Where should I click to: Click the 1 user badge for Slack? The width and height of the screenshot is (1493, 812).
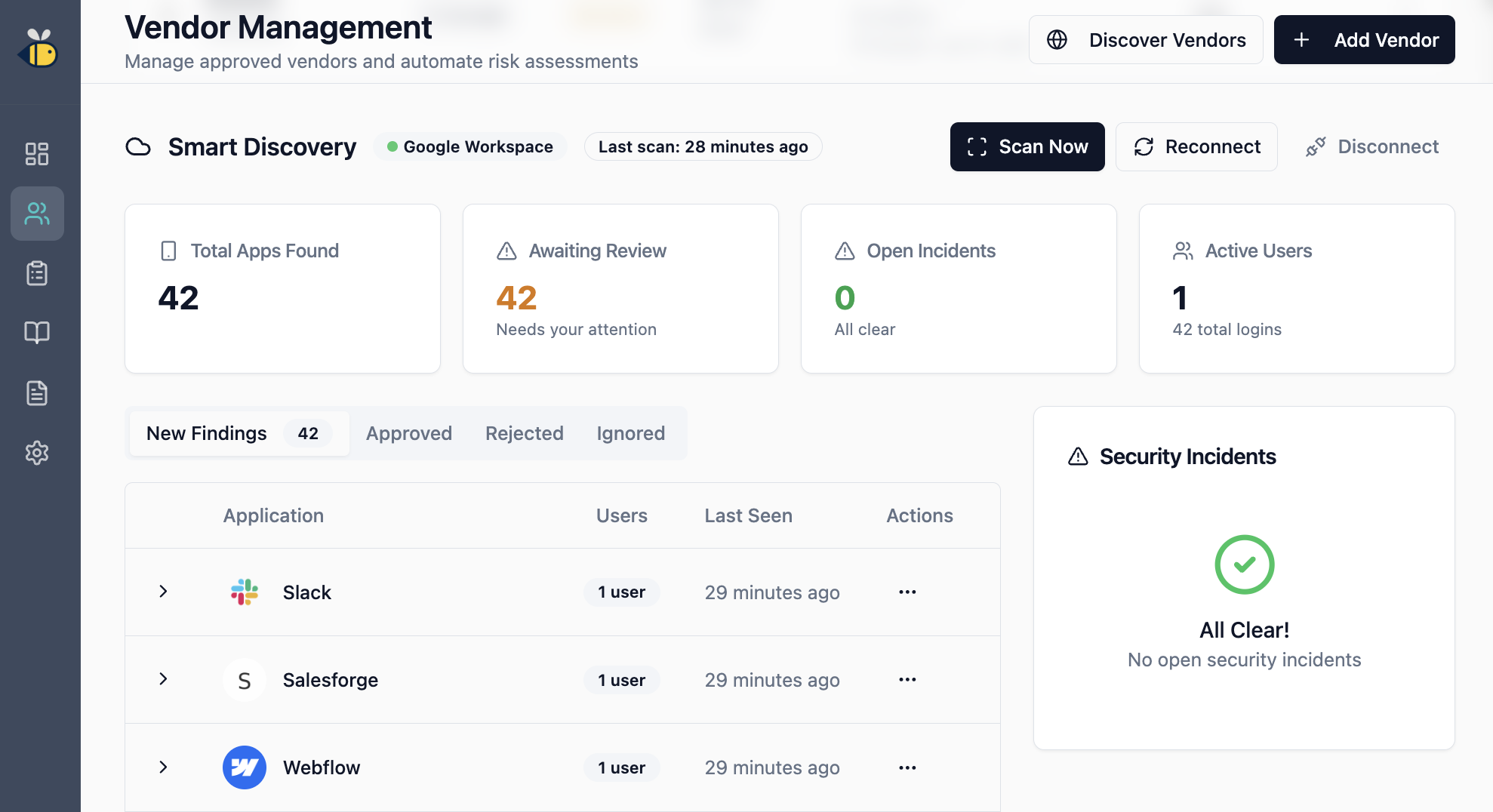pyautogui.click(x=622, y=592)
